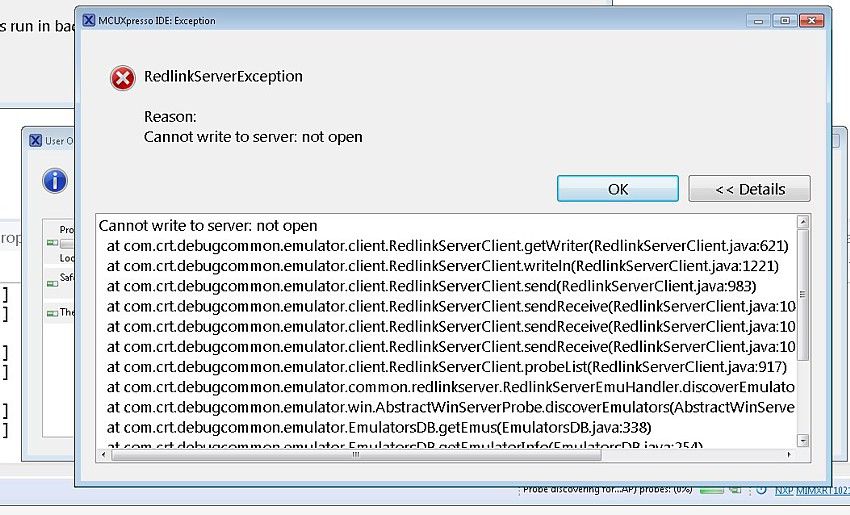Select the send(RedlinkServerClient.java:983) trace line
Viewport: 850px width, 515px height.
click(x=431, y=286)
